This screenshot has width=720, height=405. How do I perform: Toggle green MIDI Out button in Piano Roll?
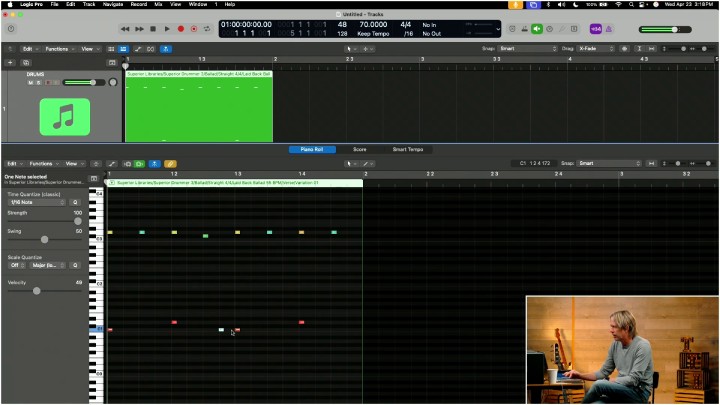tap(139, 164)
